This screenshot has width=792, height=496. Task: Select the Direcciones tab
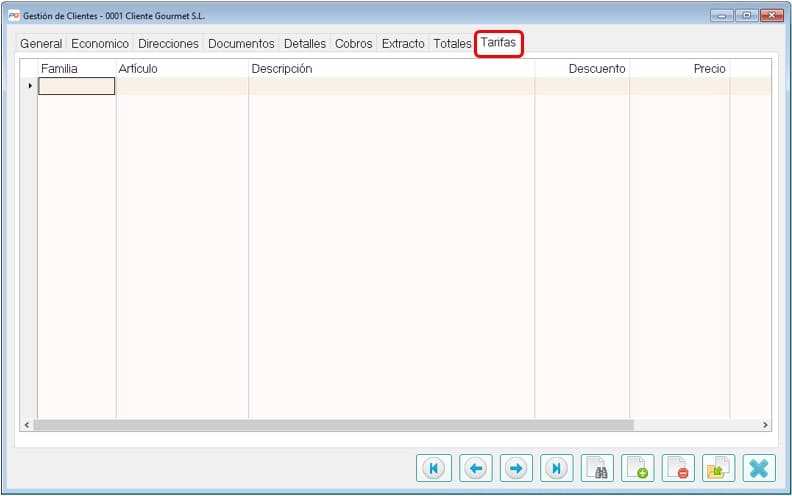pyautogui.click(x=168, y=43)
